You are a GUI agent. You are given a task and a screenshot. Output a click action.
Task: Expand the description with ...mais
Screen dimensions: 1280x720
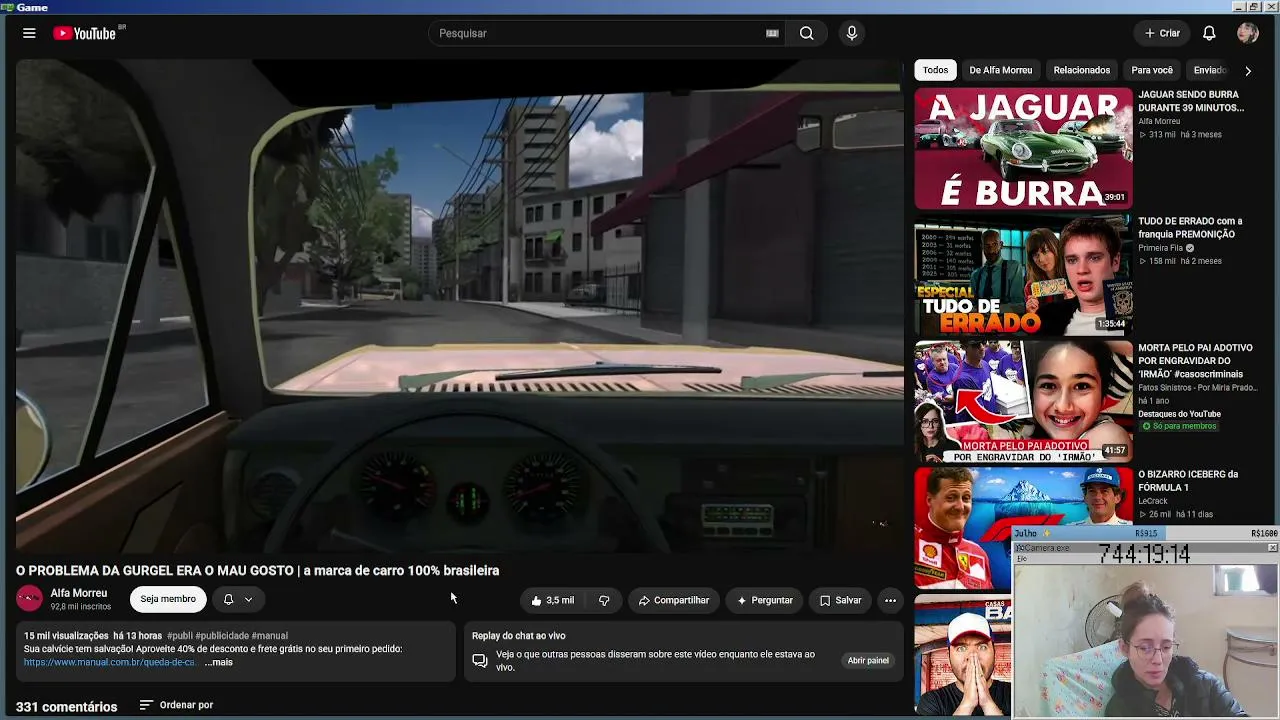pos(219,662)
